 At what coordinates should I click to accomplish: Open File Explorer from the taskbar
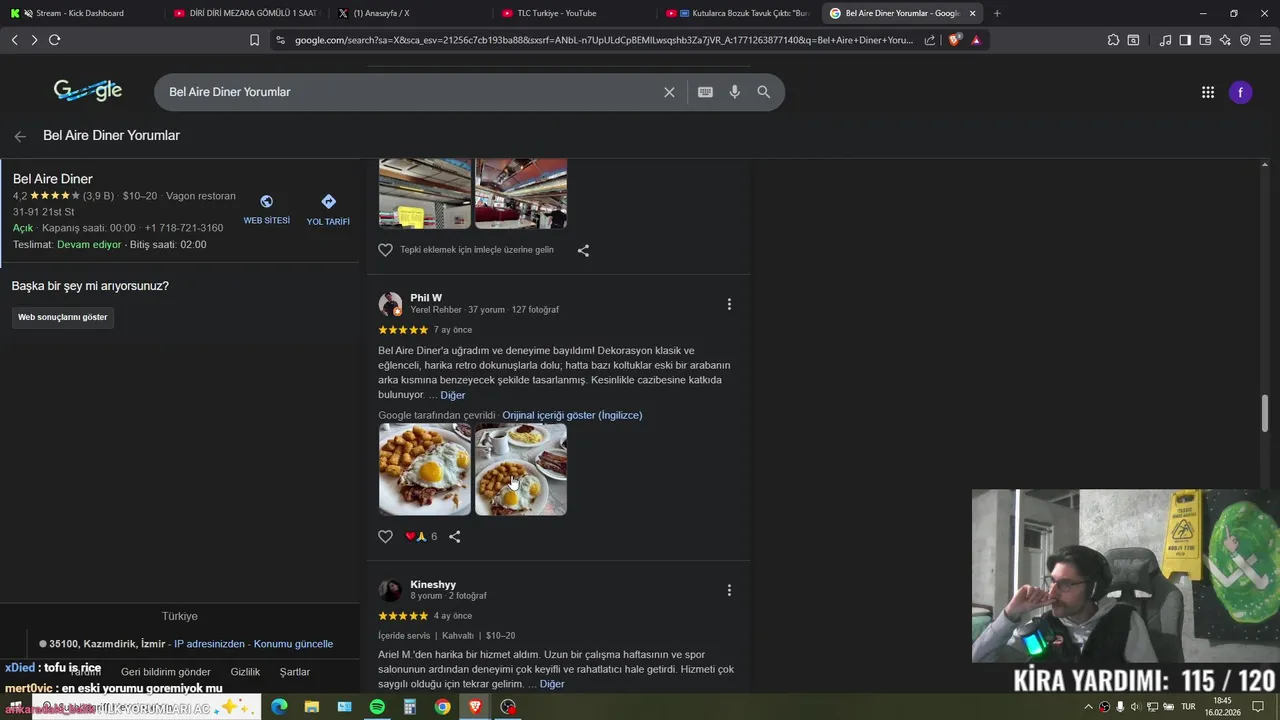click(x=311, y=707)
